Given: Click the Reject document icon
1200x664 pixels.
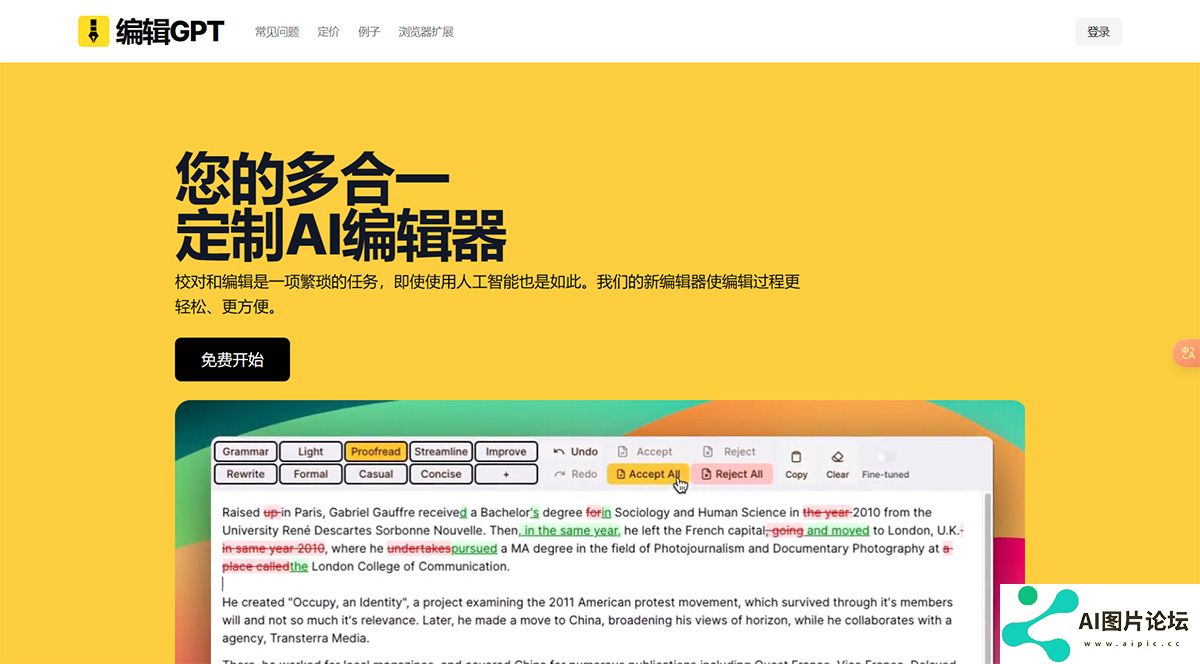Looking at the screenshot, I should tap(708, 452).
